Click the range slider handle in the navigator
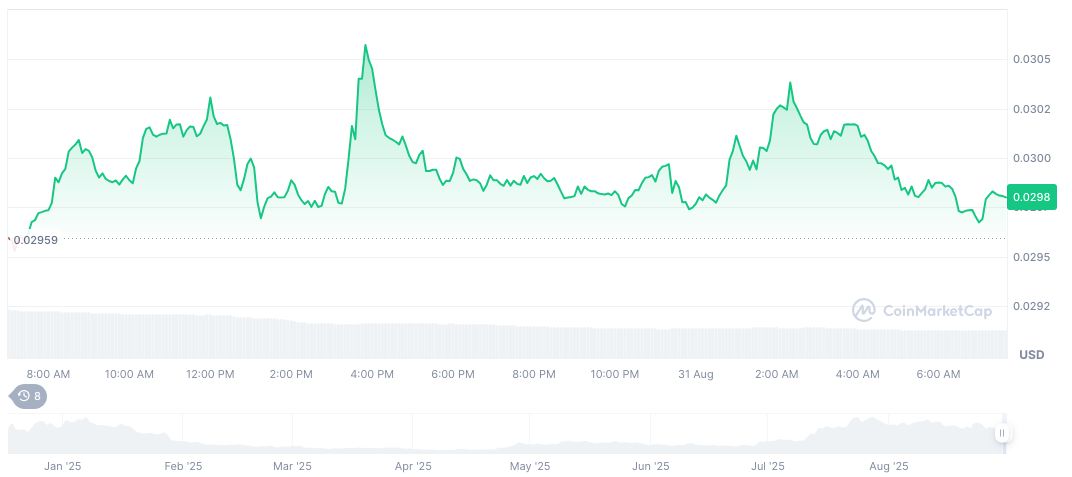Image resolution: width=1072 pixels, height=477 pixels. pyautogui.click(x=1002, y=433)
